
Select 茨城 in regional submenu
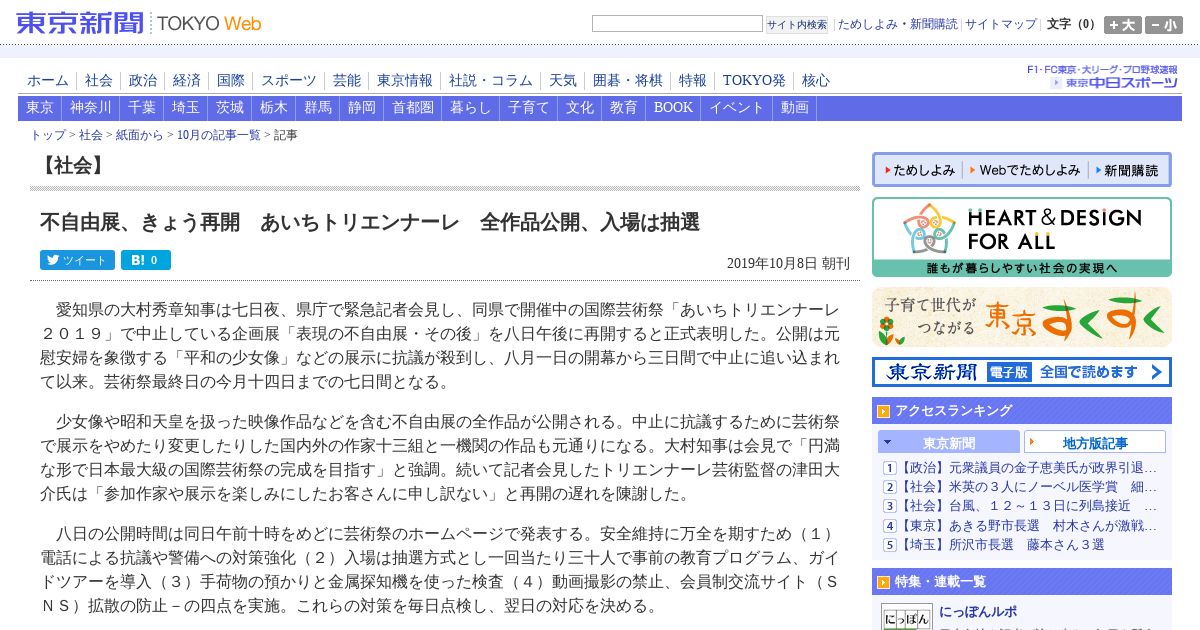230,108
